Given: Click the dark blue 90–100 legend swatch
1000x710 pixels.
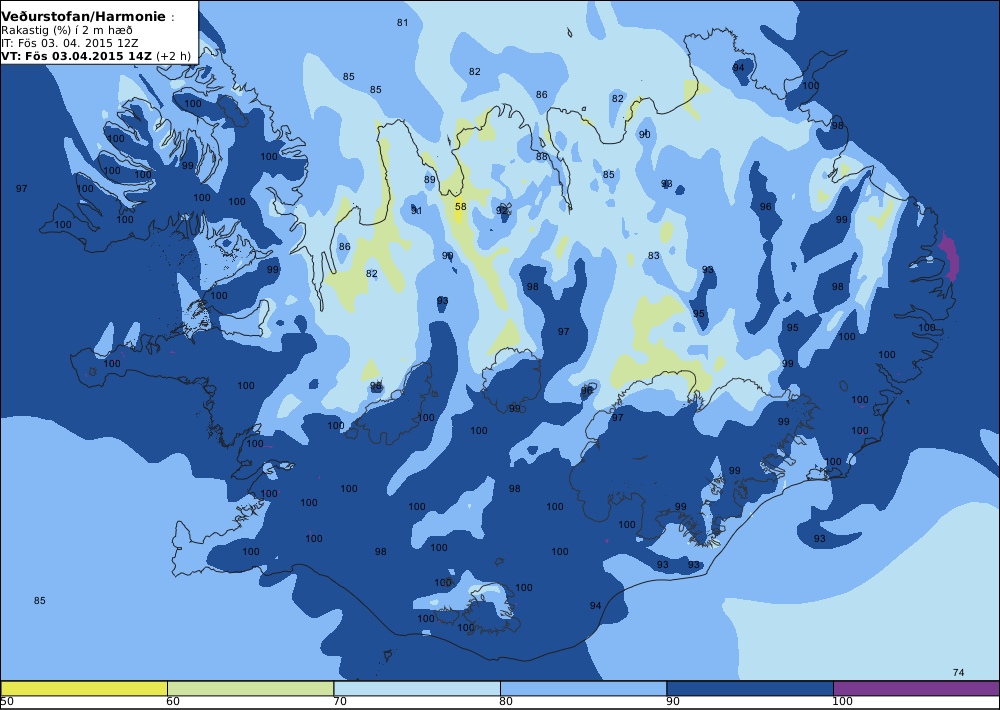Looking at the screenshot, I should [x=750, y=688].
